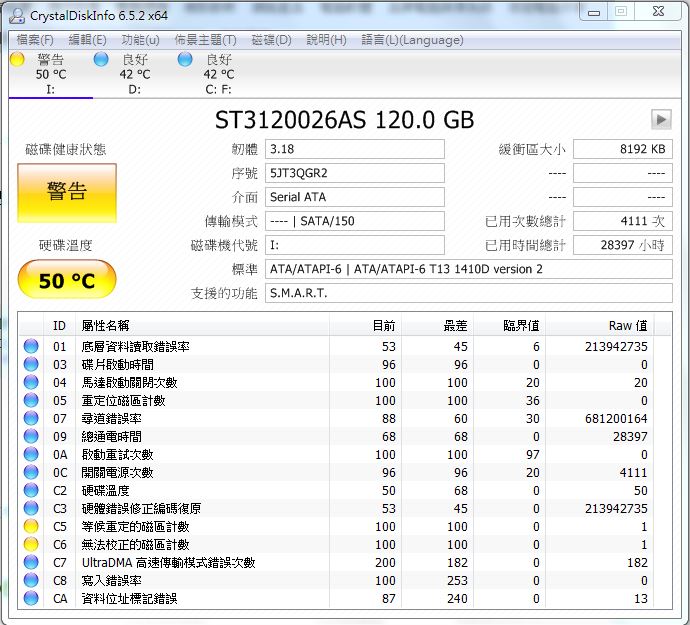Switch to the D: drive tab
This screenshot has height=625, width=690.
pos(135,74)
